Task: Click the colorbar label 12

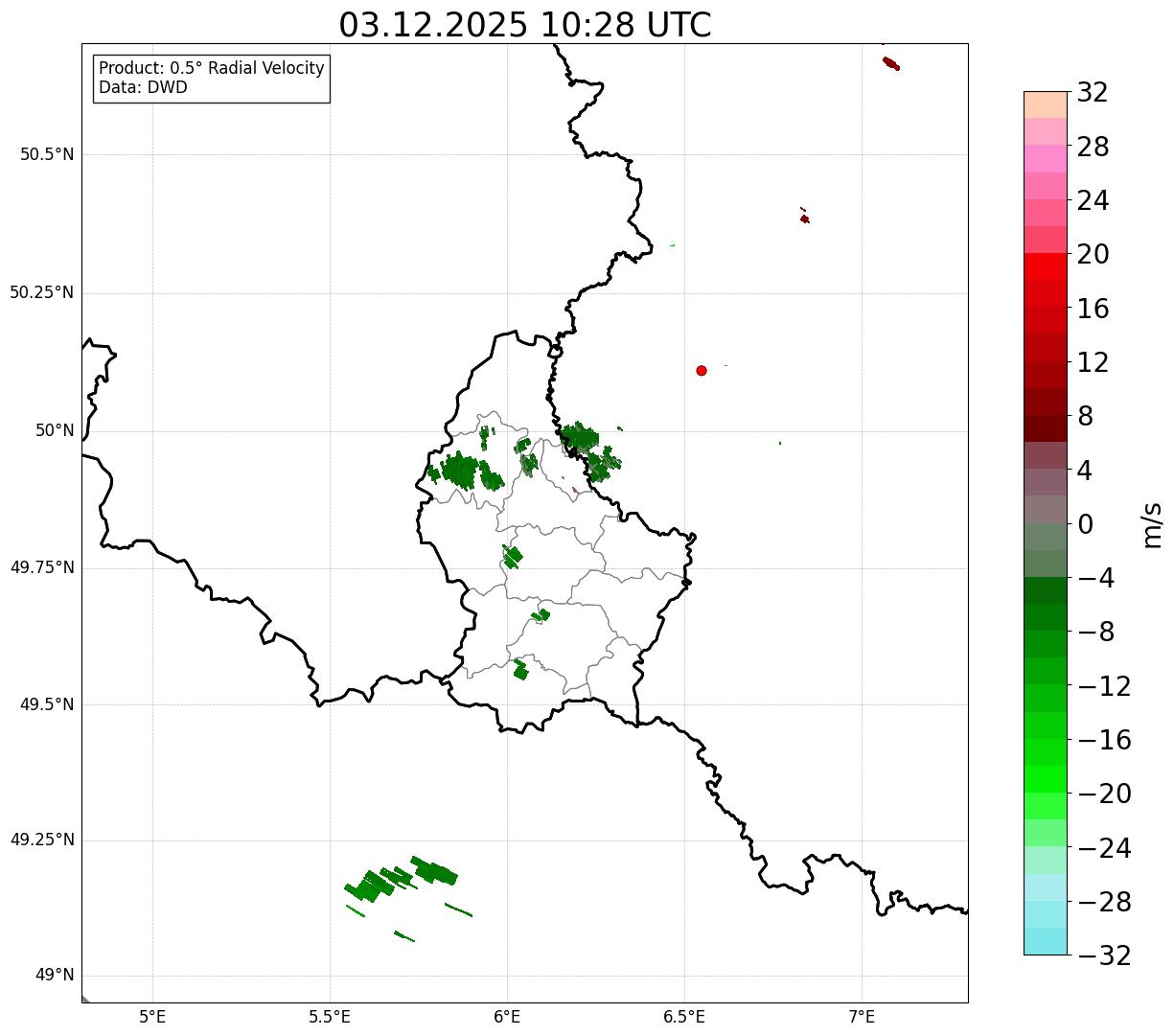Action: (x=1093, y=363)
